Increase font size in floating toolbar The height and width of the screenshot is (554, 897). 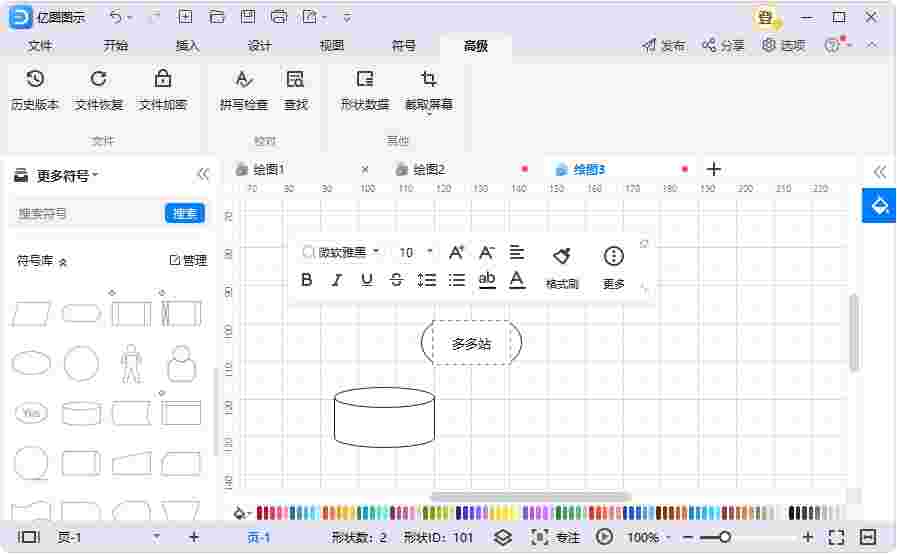click(456, 252)
